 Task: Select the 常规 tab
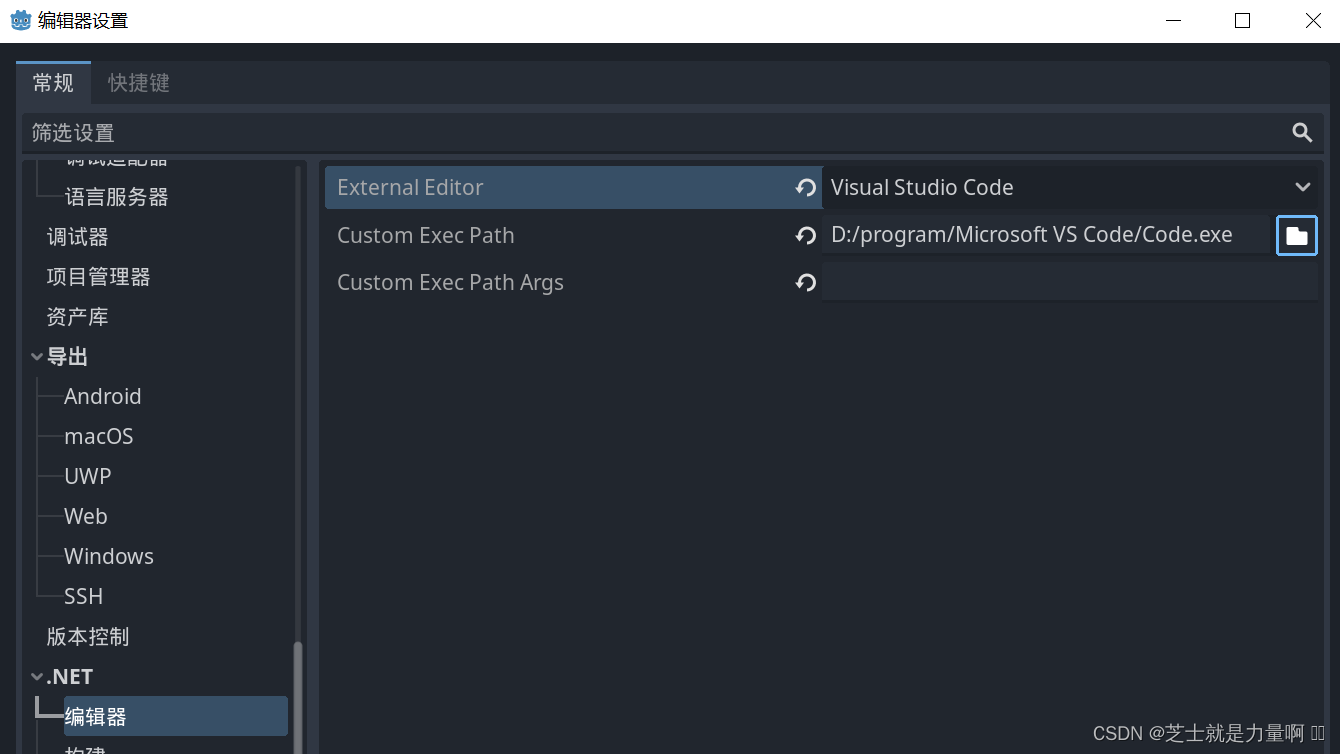tap(53, 83)
